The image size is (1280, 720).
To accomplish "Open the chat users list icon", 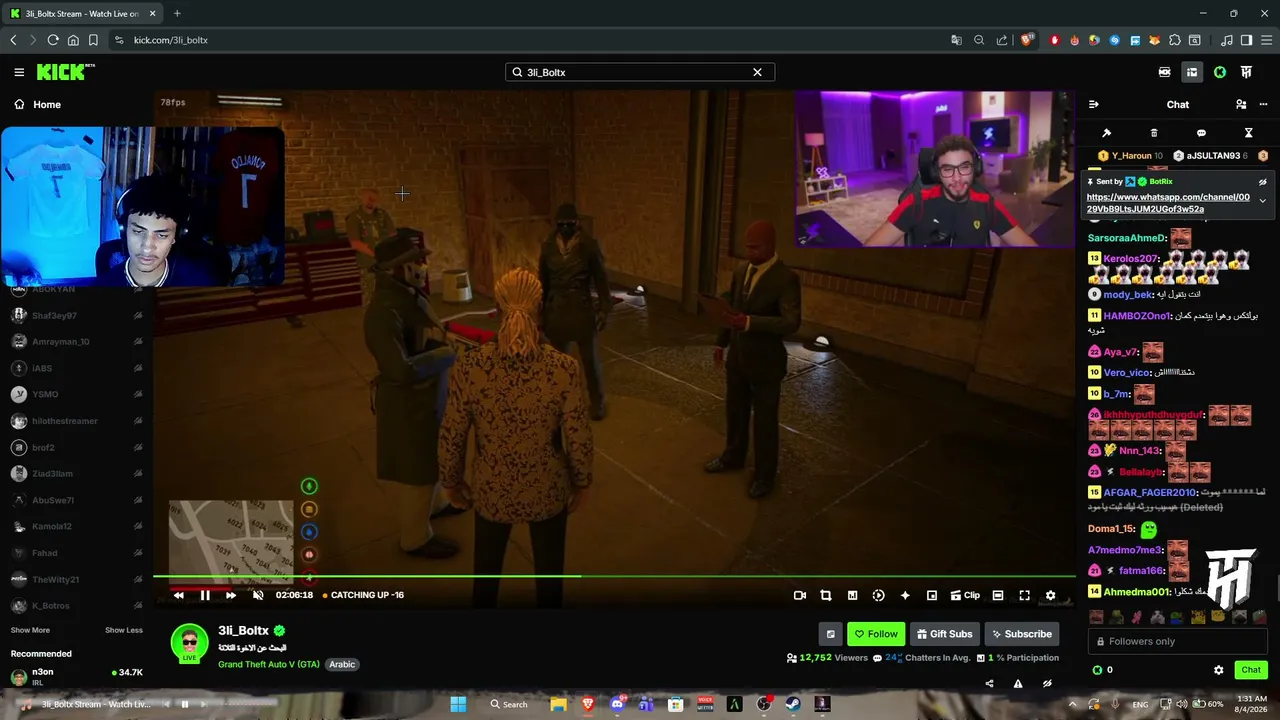I will click(x=1241, y=104).
